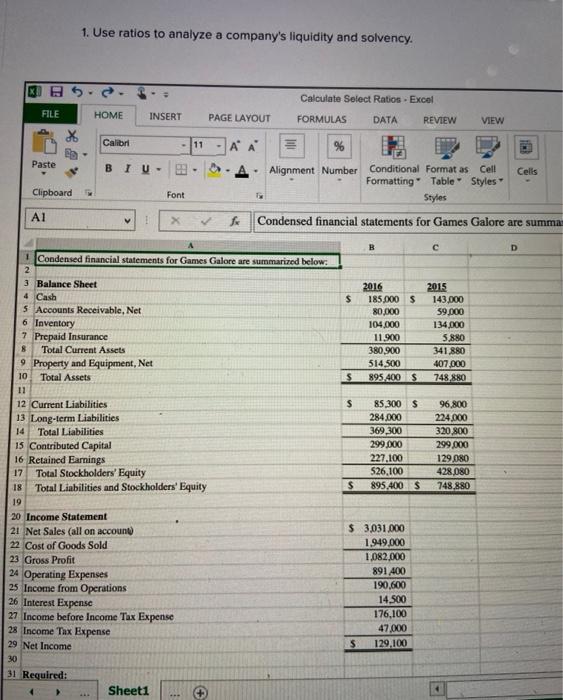
Task: Open the font size 11 dropdown
Action: click(x=219, y=146)
